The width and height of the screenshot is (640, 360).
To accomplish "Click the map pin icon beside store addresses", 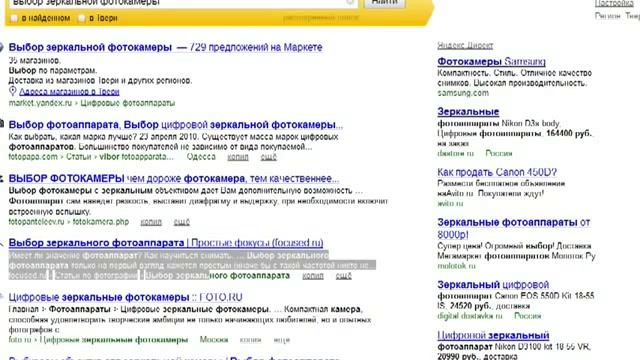I will tap(13, 91).
